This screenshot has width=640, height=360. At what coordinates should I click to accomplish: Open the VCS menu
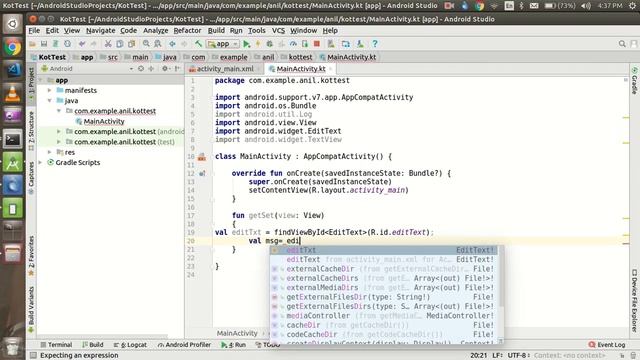pyautogui.click(x=278, y=31)
